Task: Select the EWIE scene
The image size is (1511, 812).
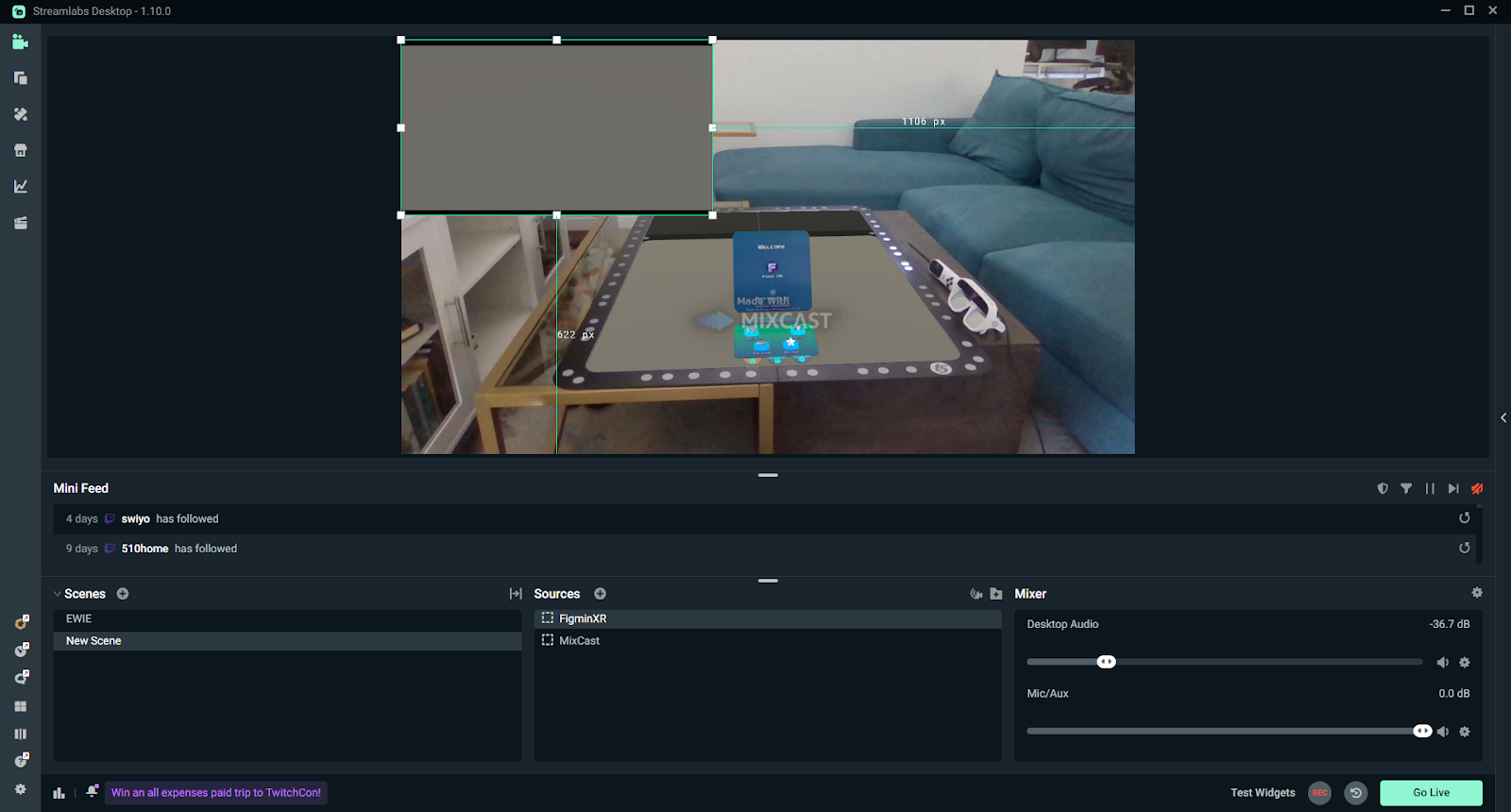Action: 79,619
